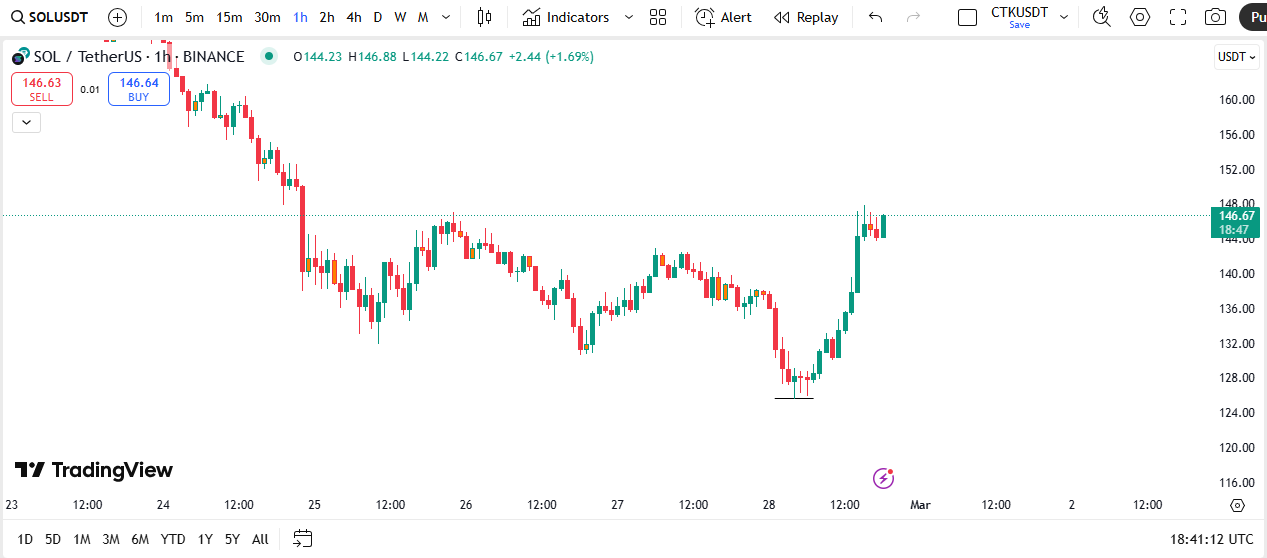Click the purple lightning event marker
Screen dimensions: 1267x558
(x=883, y=478)
